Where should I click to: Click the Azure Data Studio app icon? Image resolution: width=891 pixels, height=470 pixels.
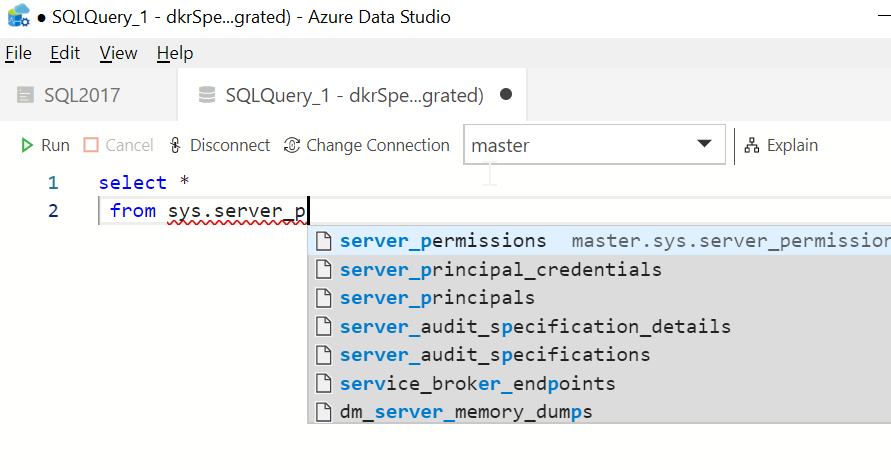[18, 17]
